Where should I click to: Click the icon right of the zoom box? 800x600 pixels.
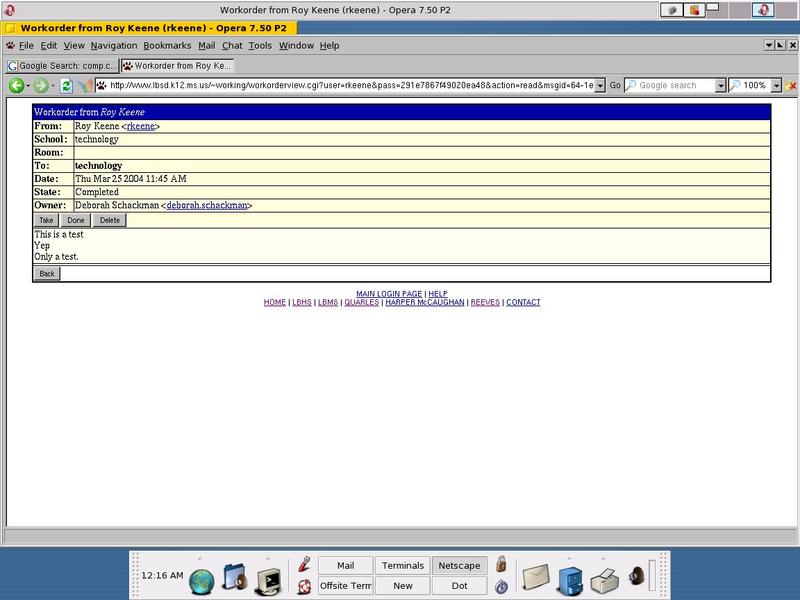(791, 85)
